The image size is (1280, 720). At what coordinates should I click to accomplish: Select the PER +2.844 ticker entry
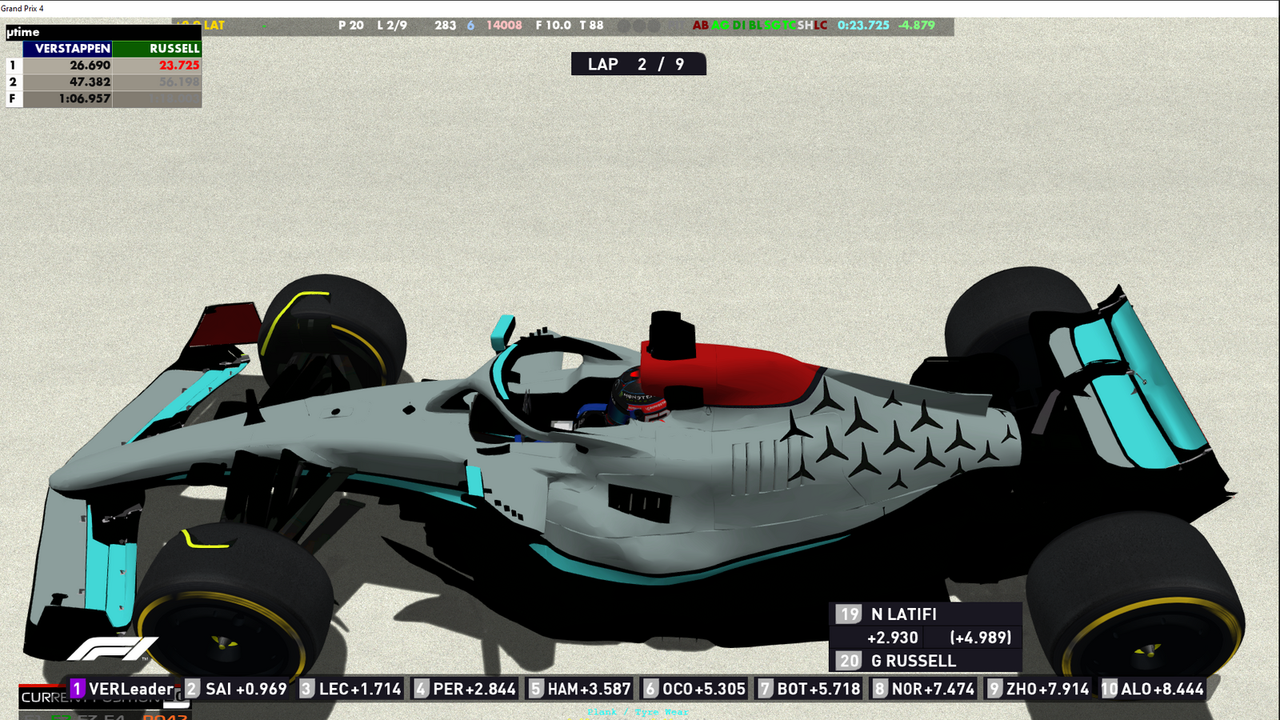466,688
